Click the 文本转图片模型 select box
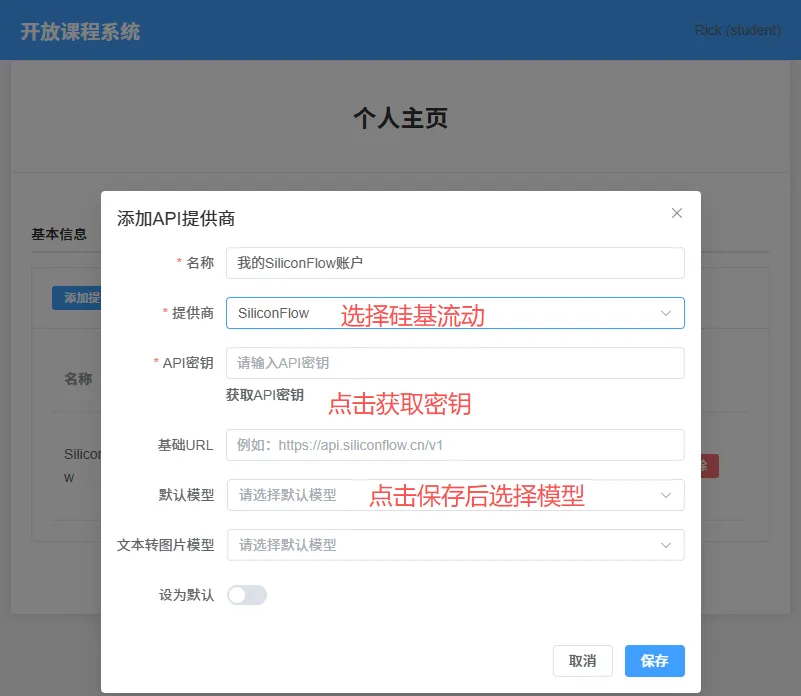 coord(455,545)
